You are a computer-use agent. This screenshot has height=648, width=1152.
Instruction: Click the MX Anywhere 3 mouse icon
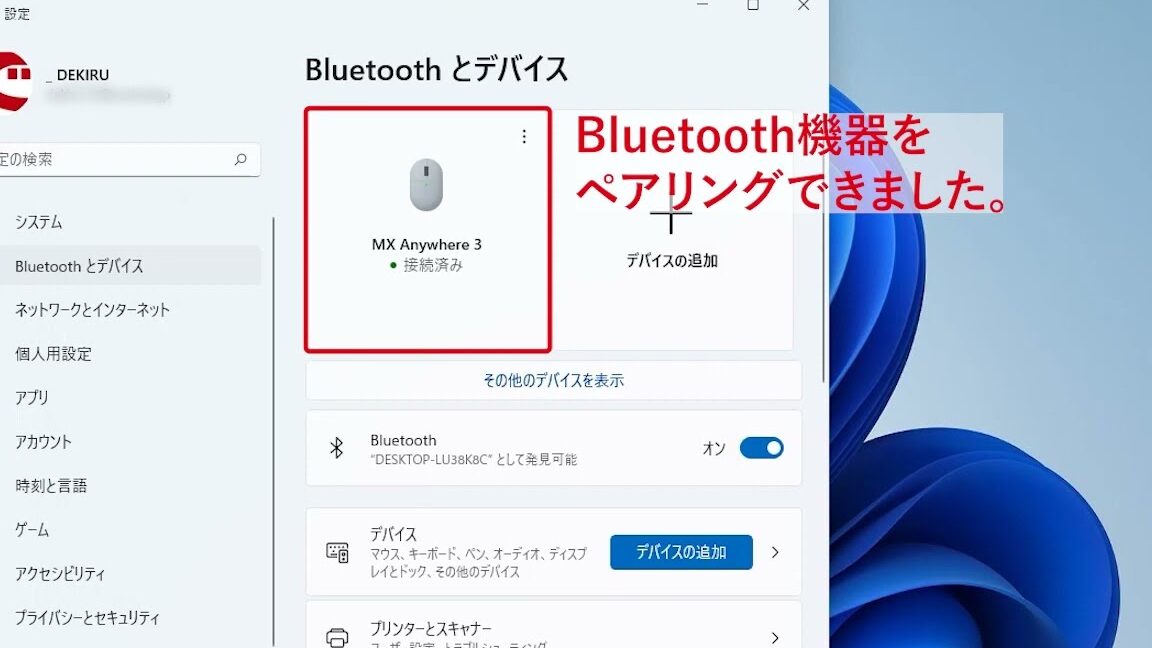pyautogui.click(x=426, y=184)
